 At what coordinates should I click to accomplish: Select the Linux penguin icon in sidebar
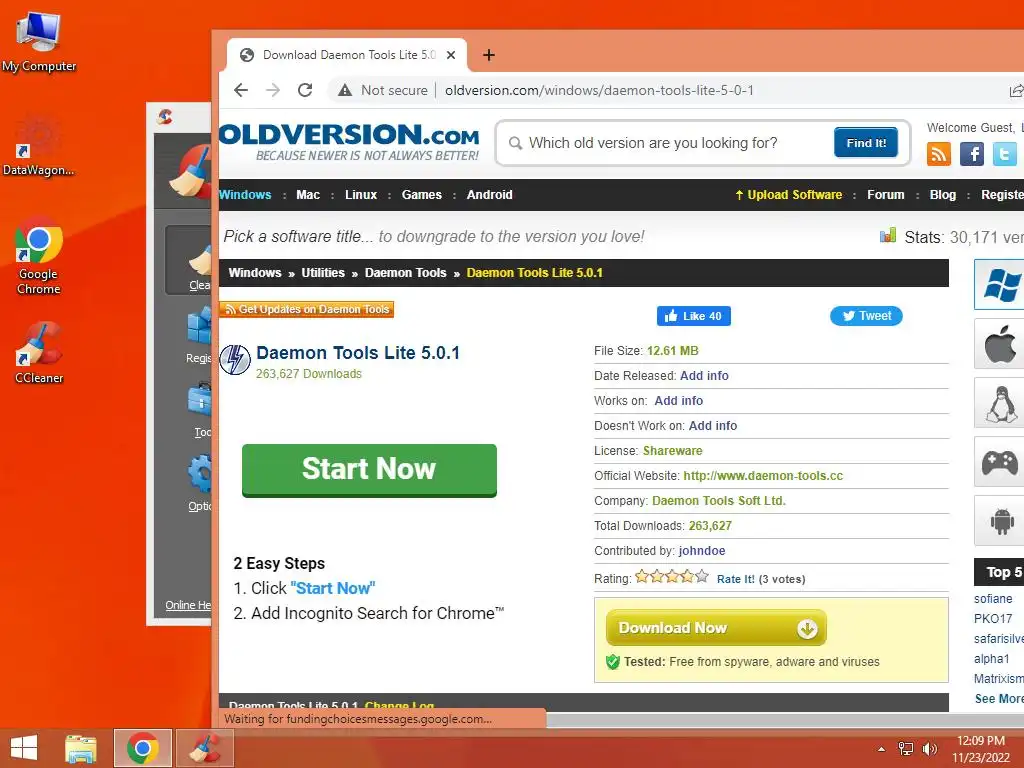click(1000, 402)
